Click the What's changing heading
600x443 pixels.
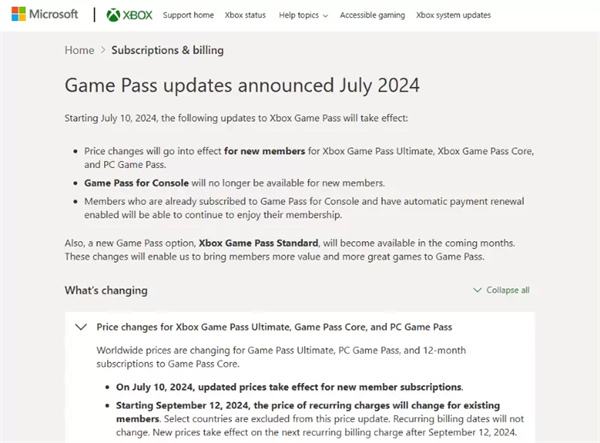point(106,290)
